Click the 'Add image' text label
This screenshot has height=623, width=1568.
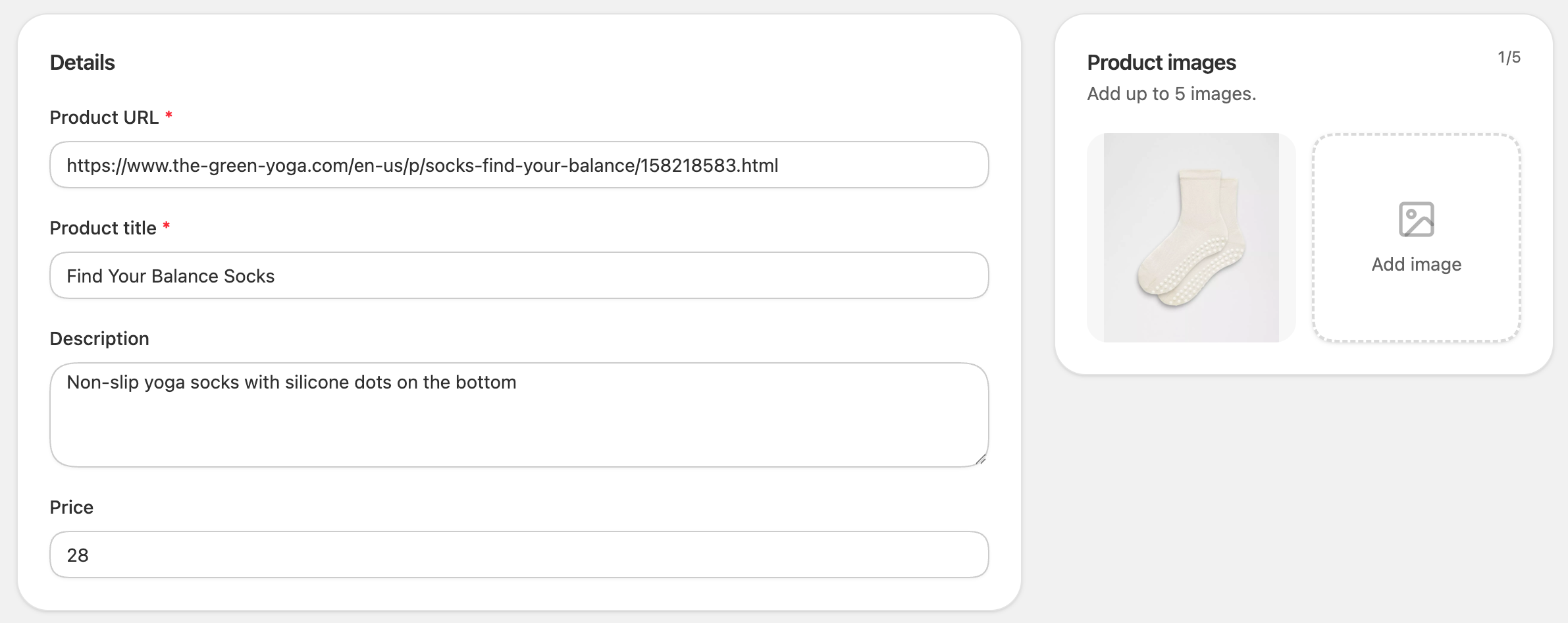click(1416, 264)
